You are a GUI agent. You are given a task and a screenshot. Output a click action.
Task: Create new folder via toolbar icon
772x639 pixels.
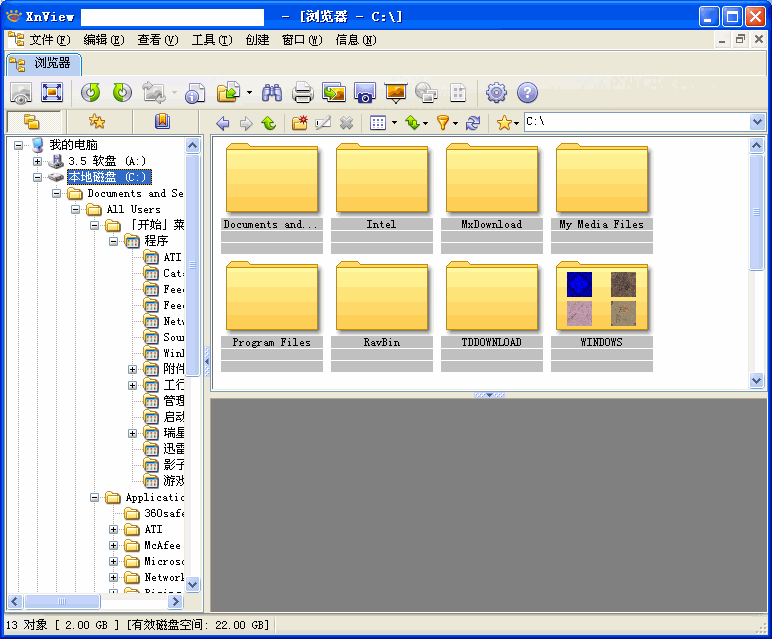[x=299, y=123]
